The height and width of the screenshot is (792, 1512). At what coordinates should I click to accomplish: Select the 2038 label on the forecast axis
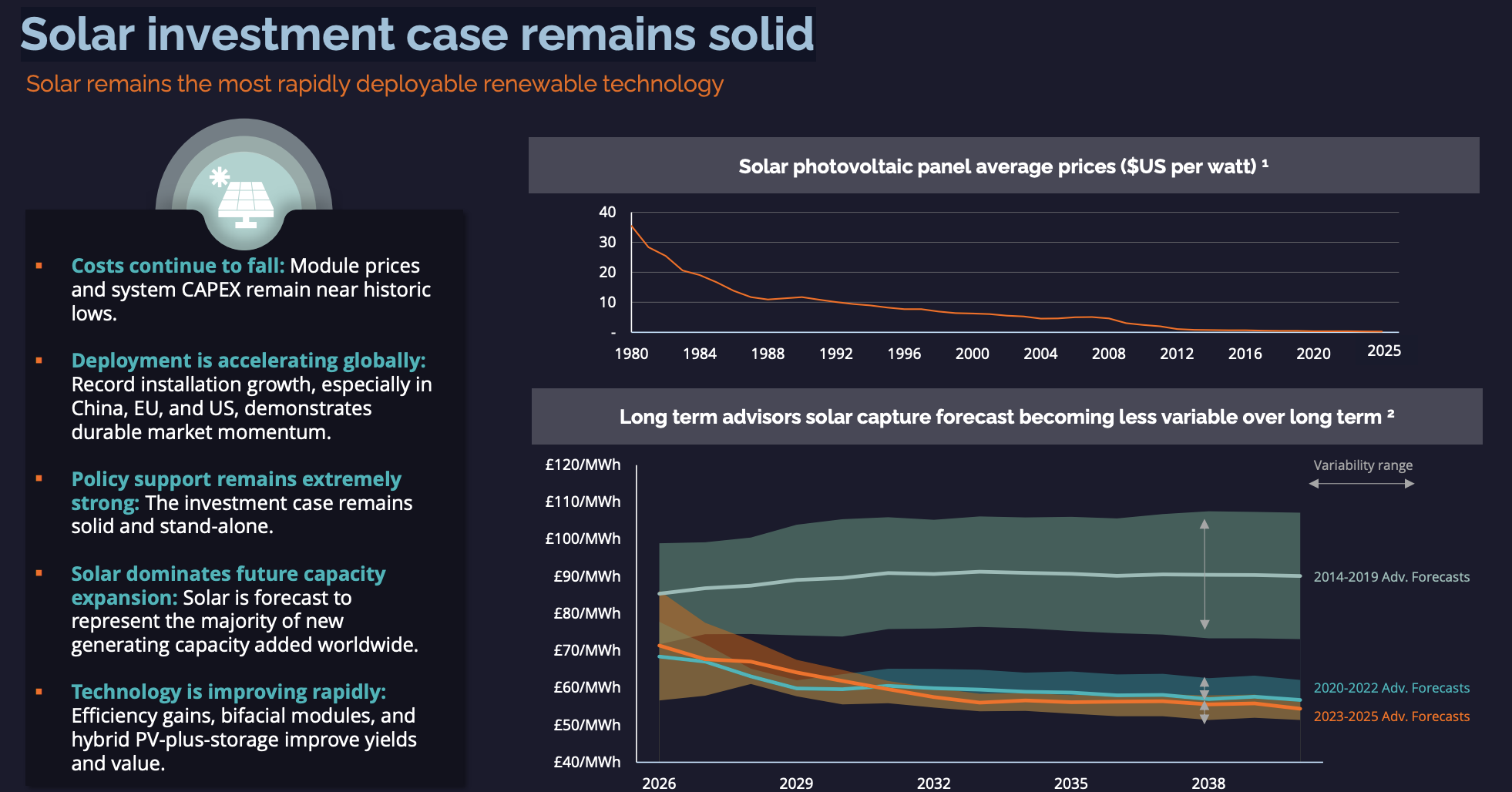point(1208,783)
